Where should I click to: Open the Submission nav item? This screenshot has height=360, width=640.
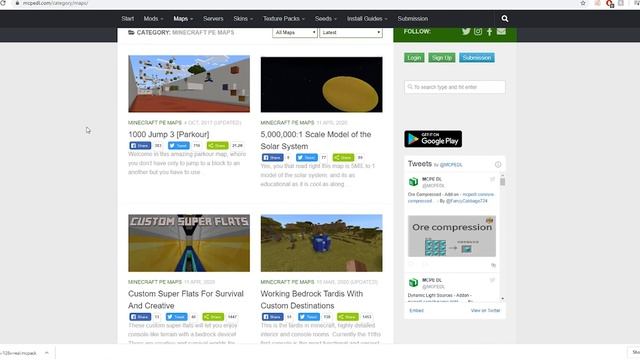pyautogui.click(x=413, y=19)
